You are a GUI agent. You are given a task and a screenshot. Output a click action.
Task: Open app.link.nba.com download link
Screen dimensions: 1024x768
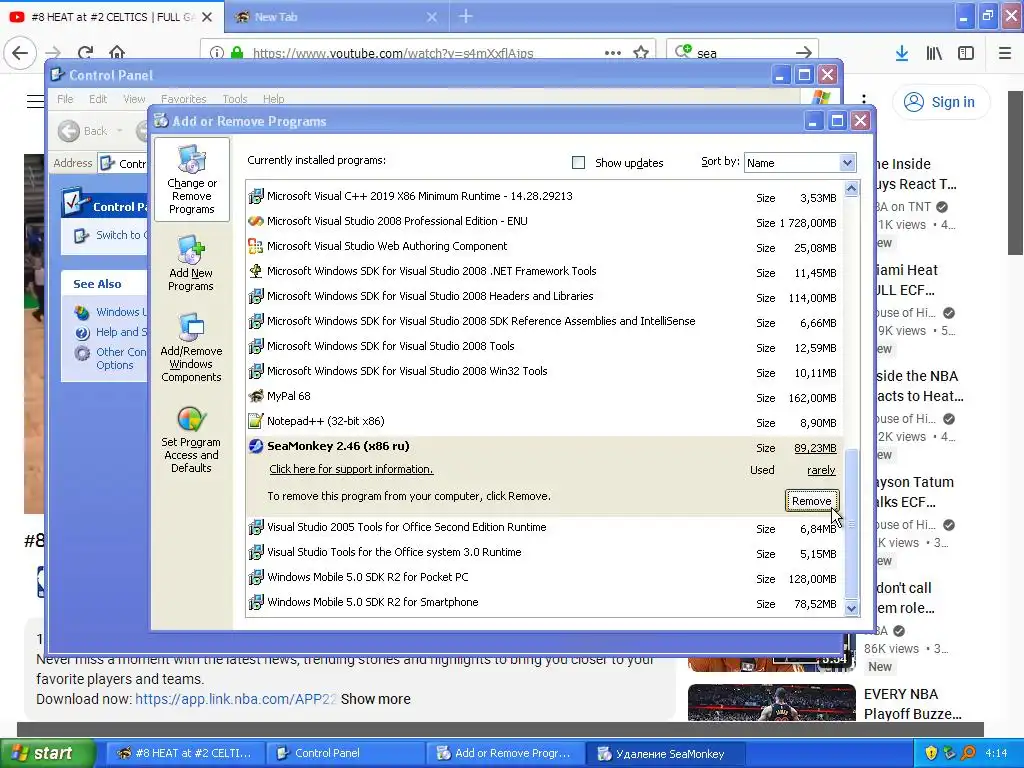coord(235,699)
